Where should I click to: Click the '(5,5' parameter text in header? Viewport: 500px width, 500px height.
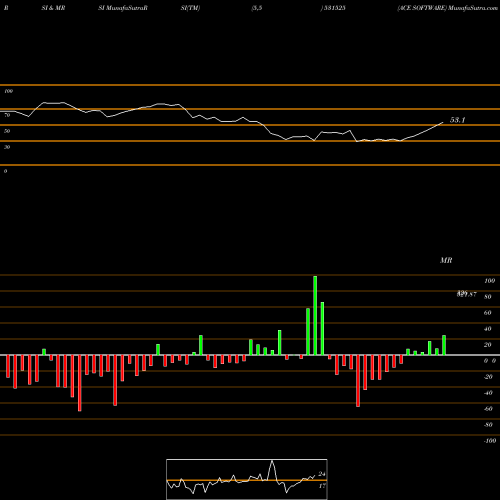257,8
